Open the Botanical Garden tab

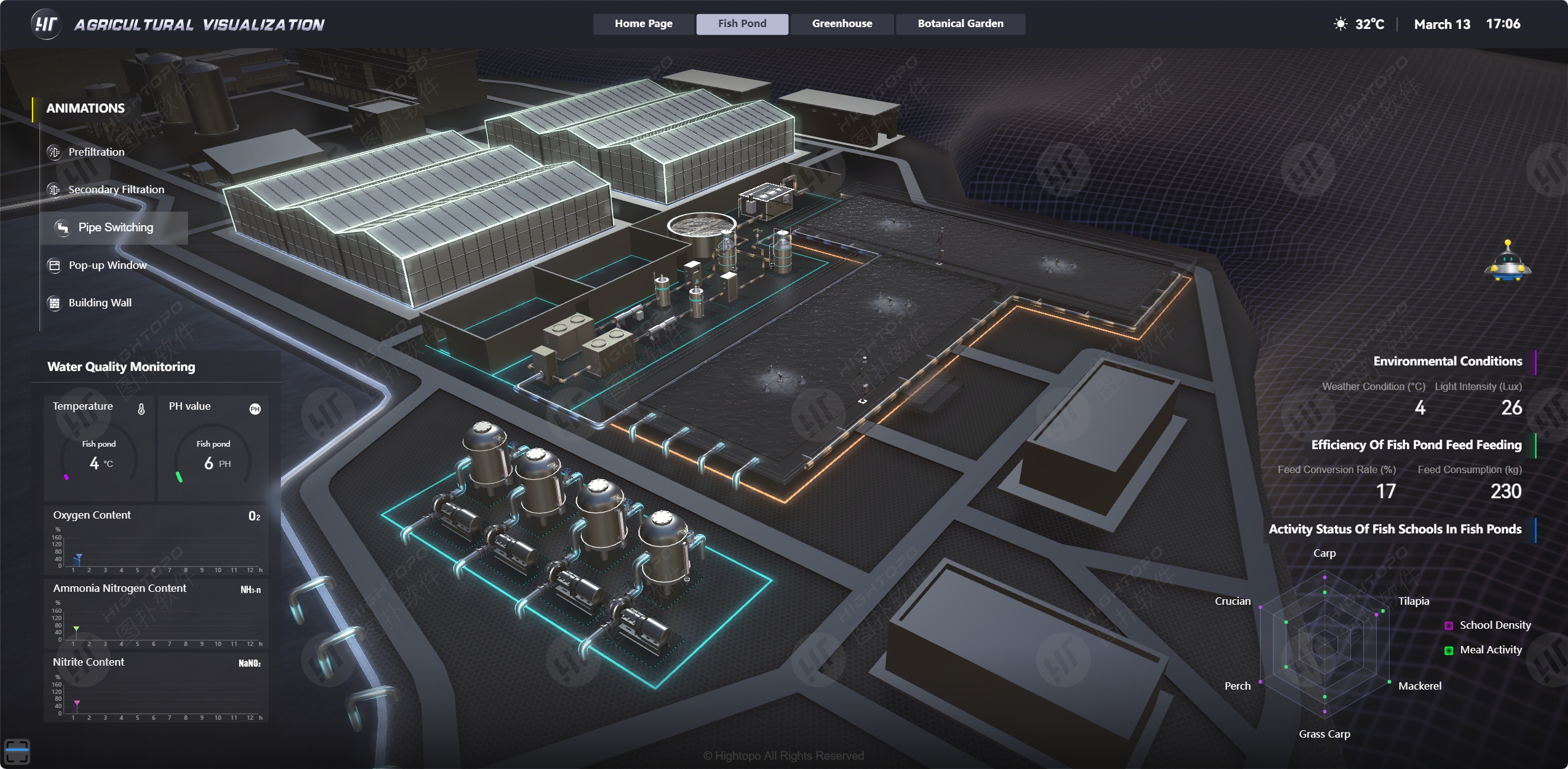[960, 24]
